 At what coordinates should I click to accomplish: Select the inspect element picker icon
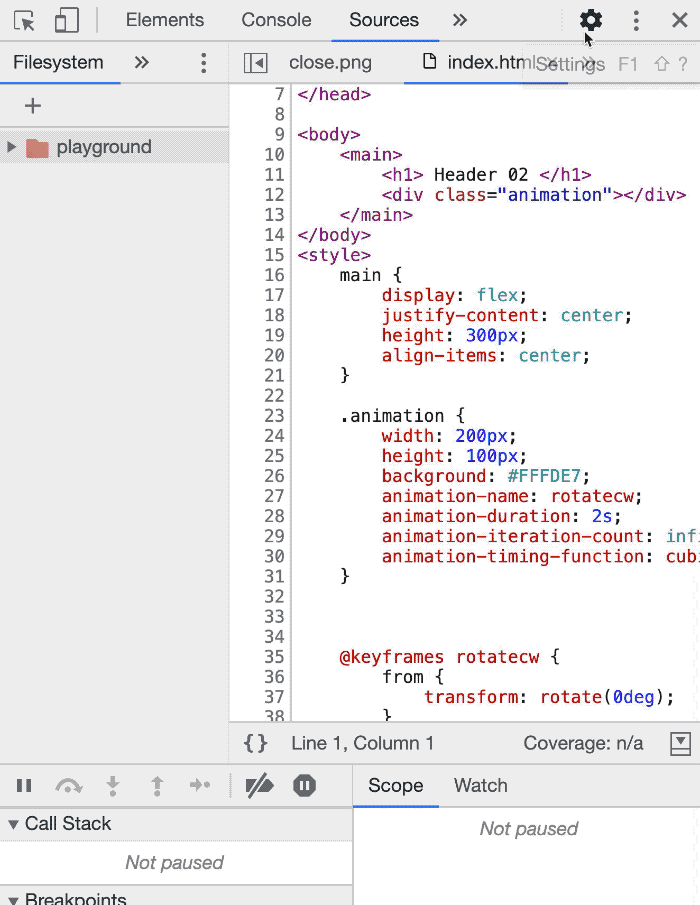(x=24, y=20)
